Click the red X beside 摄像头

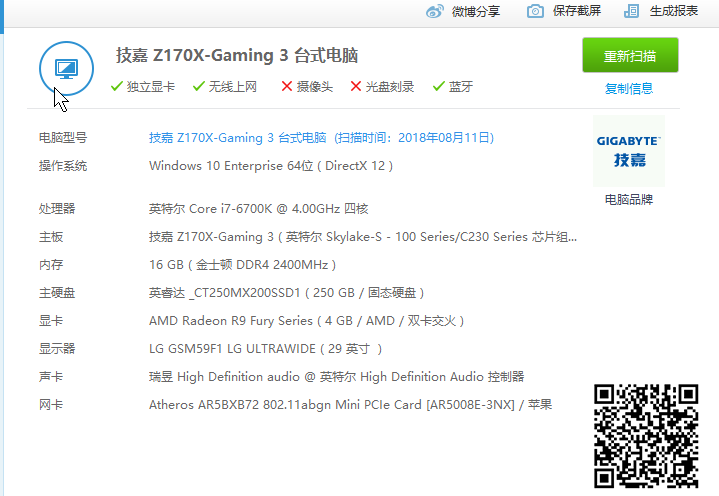tap(287, 87)
